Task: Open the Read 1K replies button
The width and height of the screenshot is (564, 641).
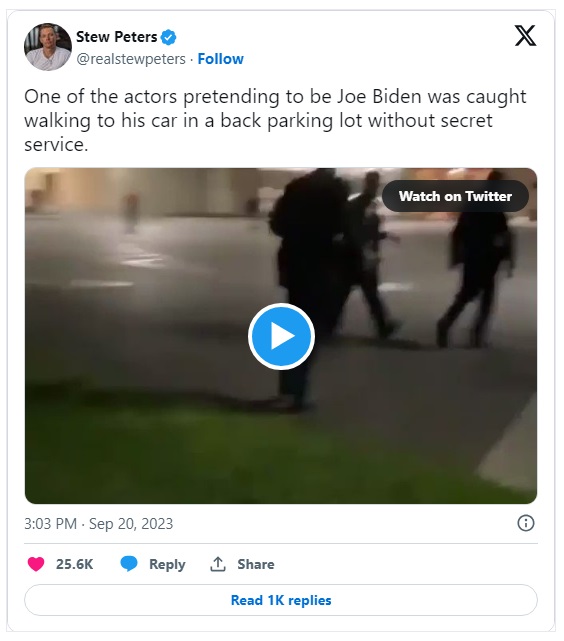Action: pyautogui.click(x=281, y=600)
